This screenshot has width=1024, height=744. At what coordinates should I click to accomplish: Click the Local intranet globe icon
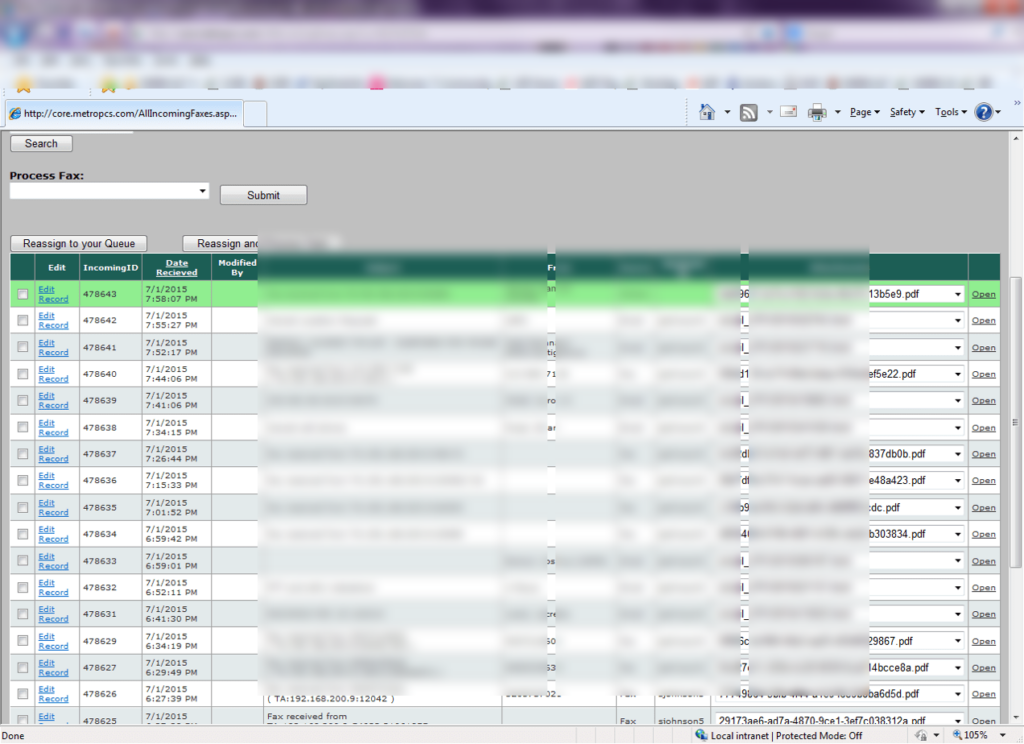coord(701,736)
